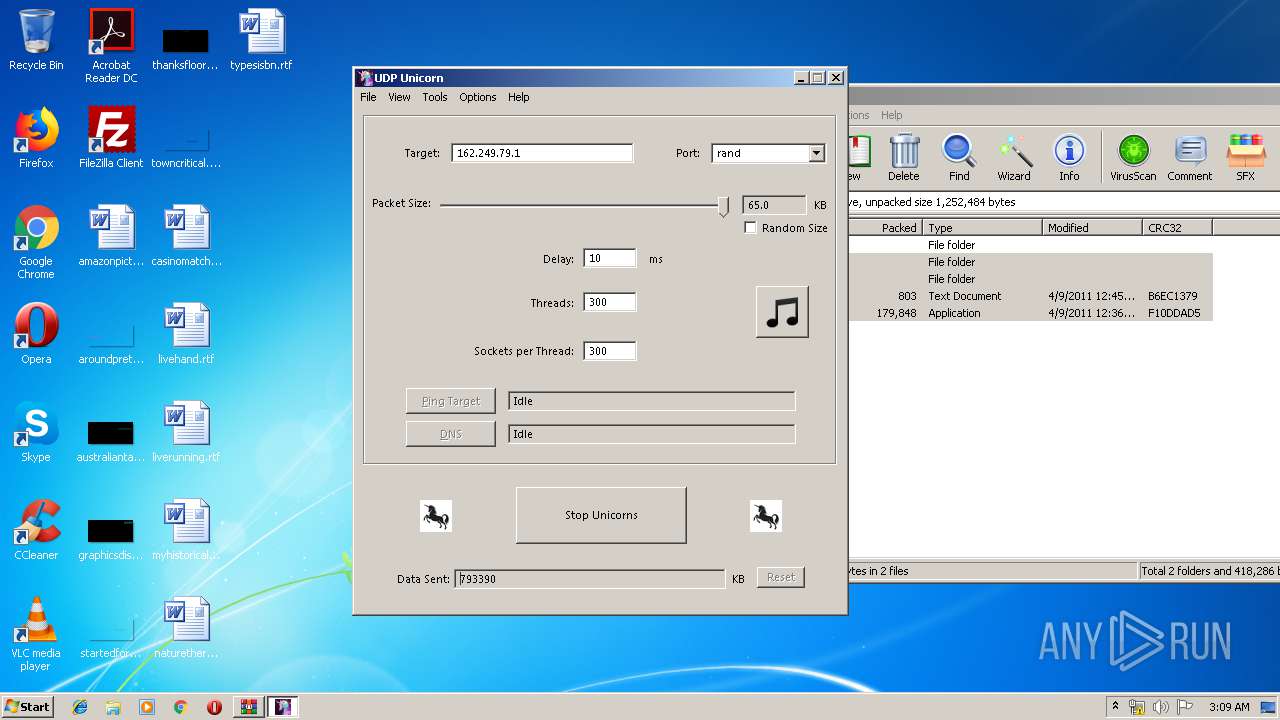The height and width of the screenshot is (720, 1280).
Task: Open the Options menu in UDP Unicorn
Action: (x=478, y=97)
